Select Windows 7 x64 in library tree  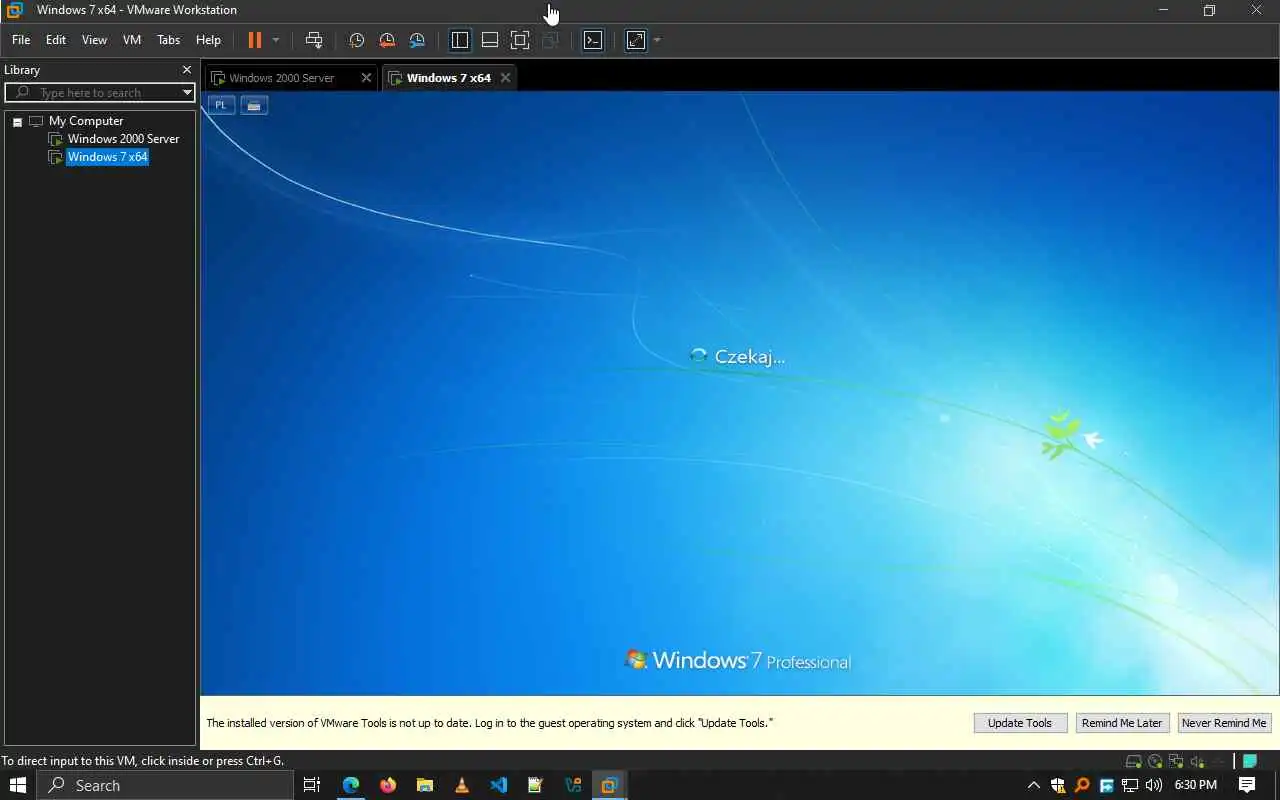[x=107, y=157]
